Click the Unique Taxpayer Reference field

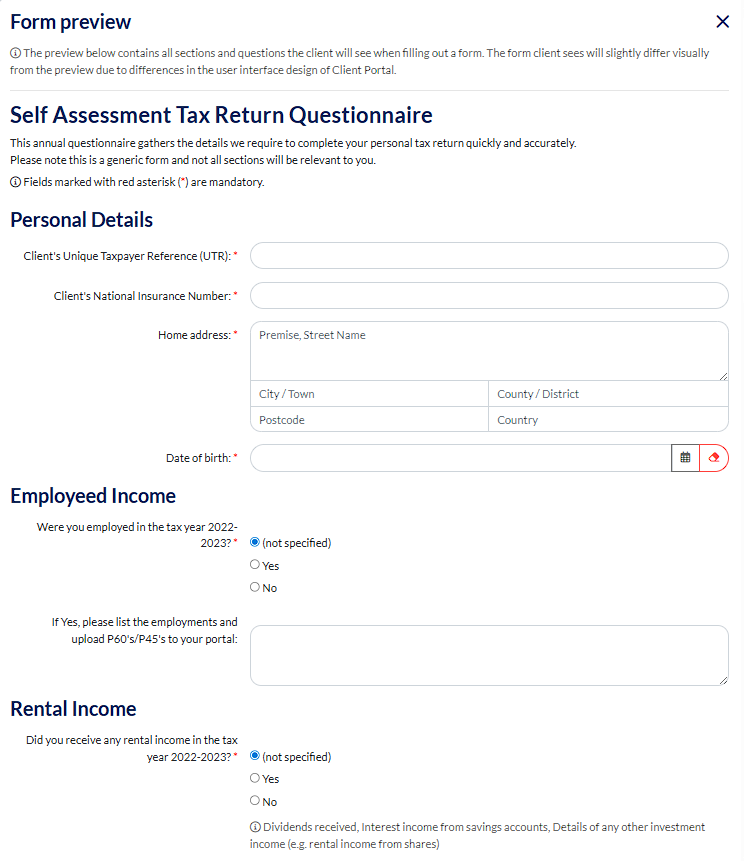click(x=489, y=256)
